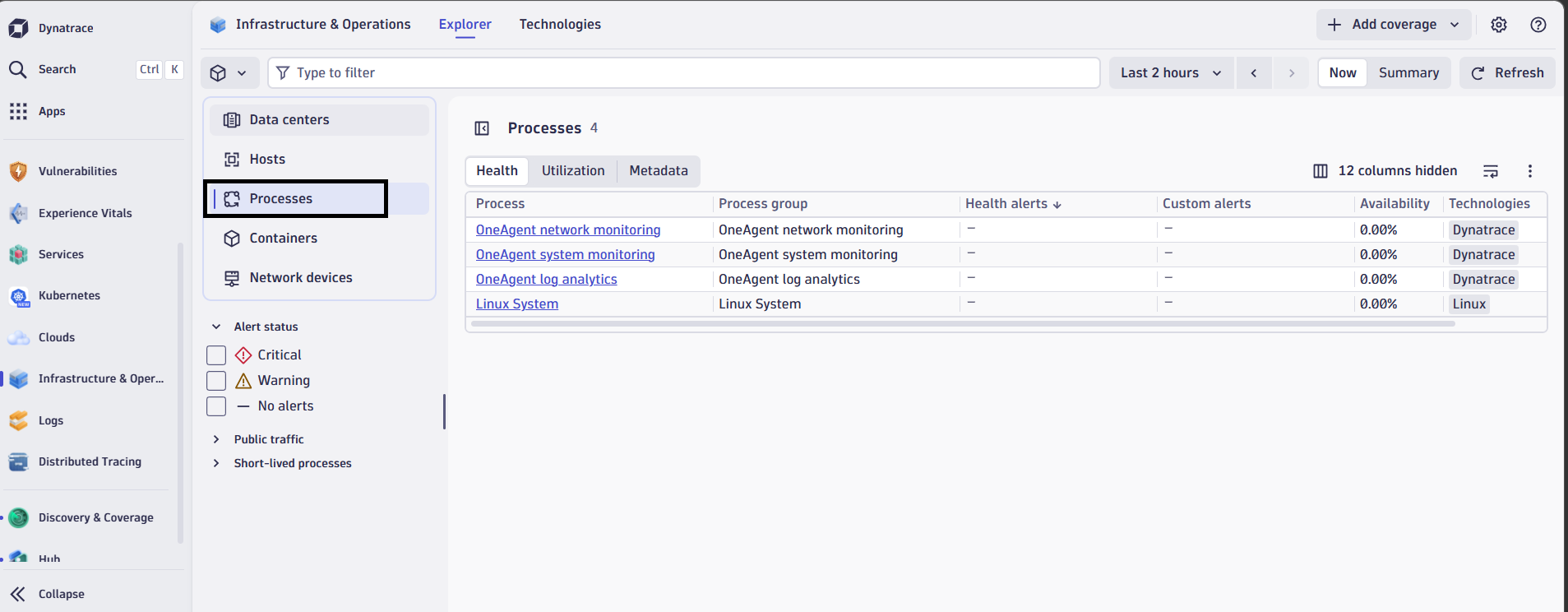Collapse the Alert status section
Viewport: 1568px width, 612px height.
click(216, 327)
